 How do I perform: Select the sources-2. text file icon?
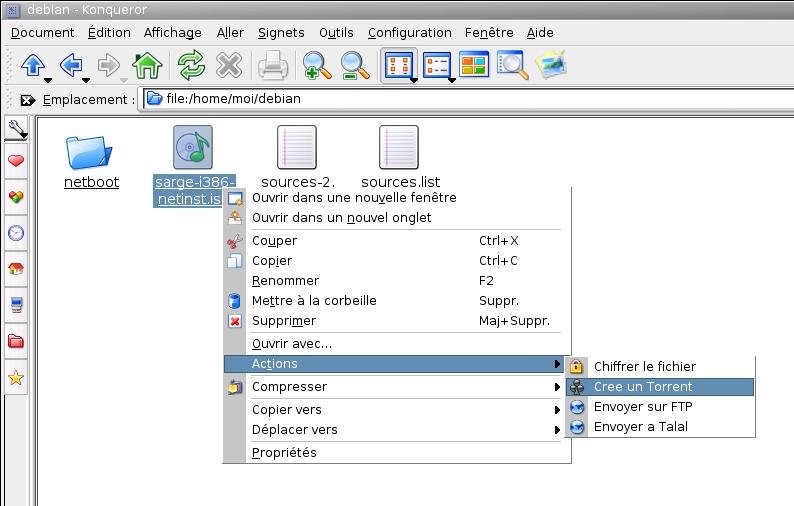point(297,147)
